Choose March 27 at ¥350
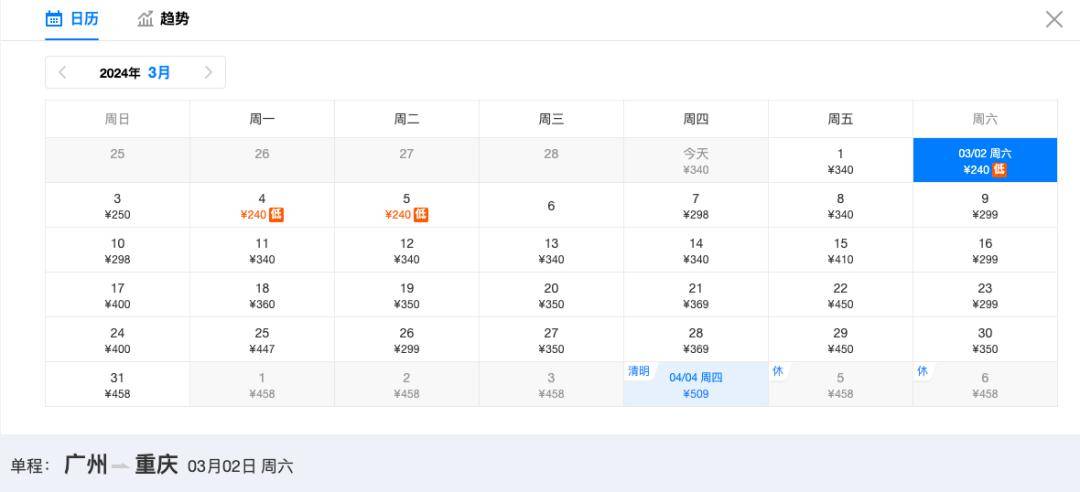 pyautogui.click(x=551, y=340)
